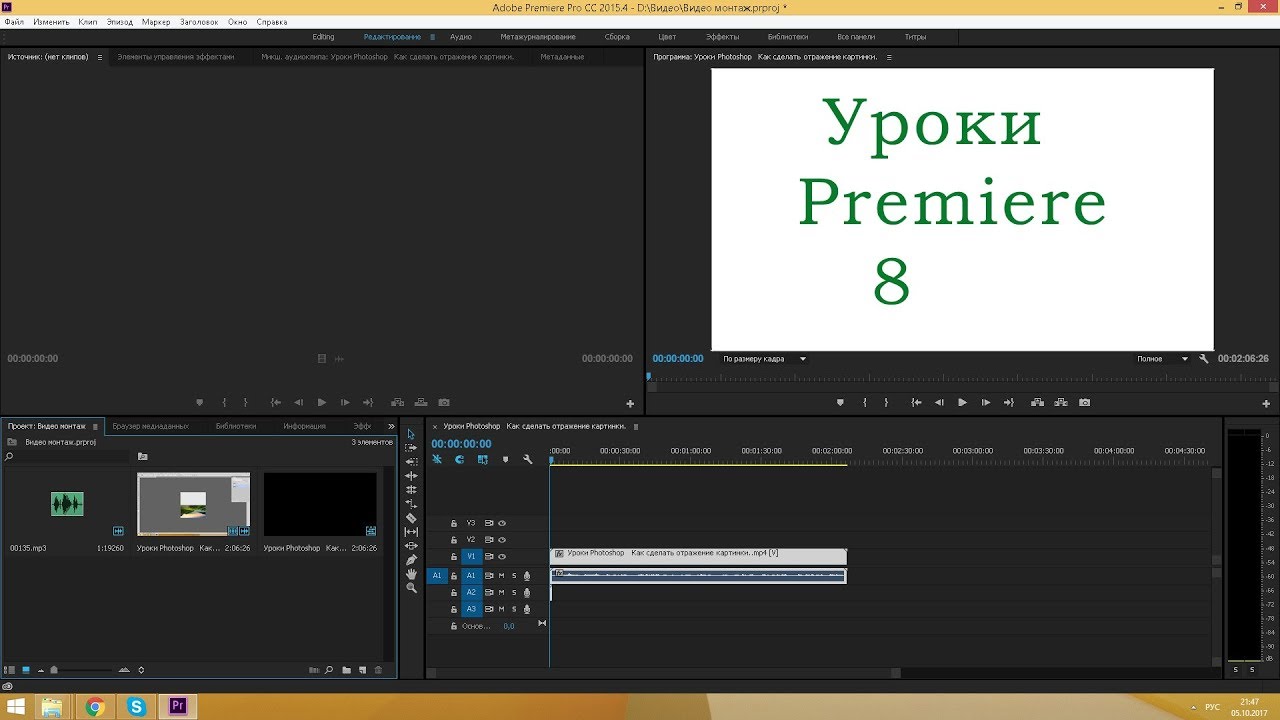This screenshot has height=720, width=1280.
Task: Toggle lock on video track V3
Action: [x=453, y=523]
